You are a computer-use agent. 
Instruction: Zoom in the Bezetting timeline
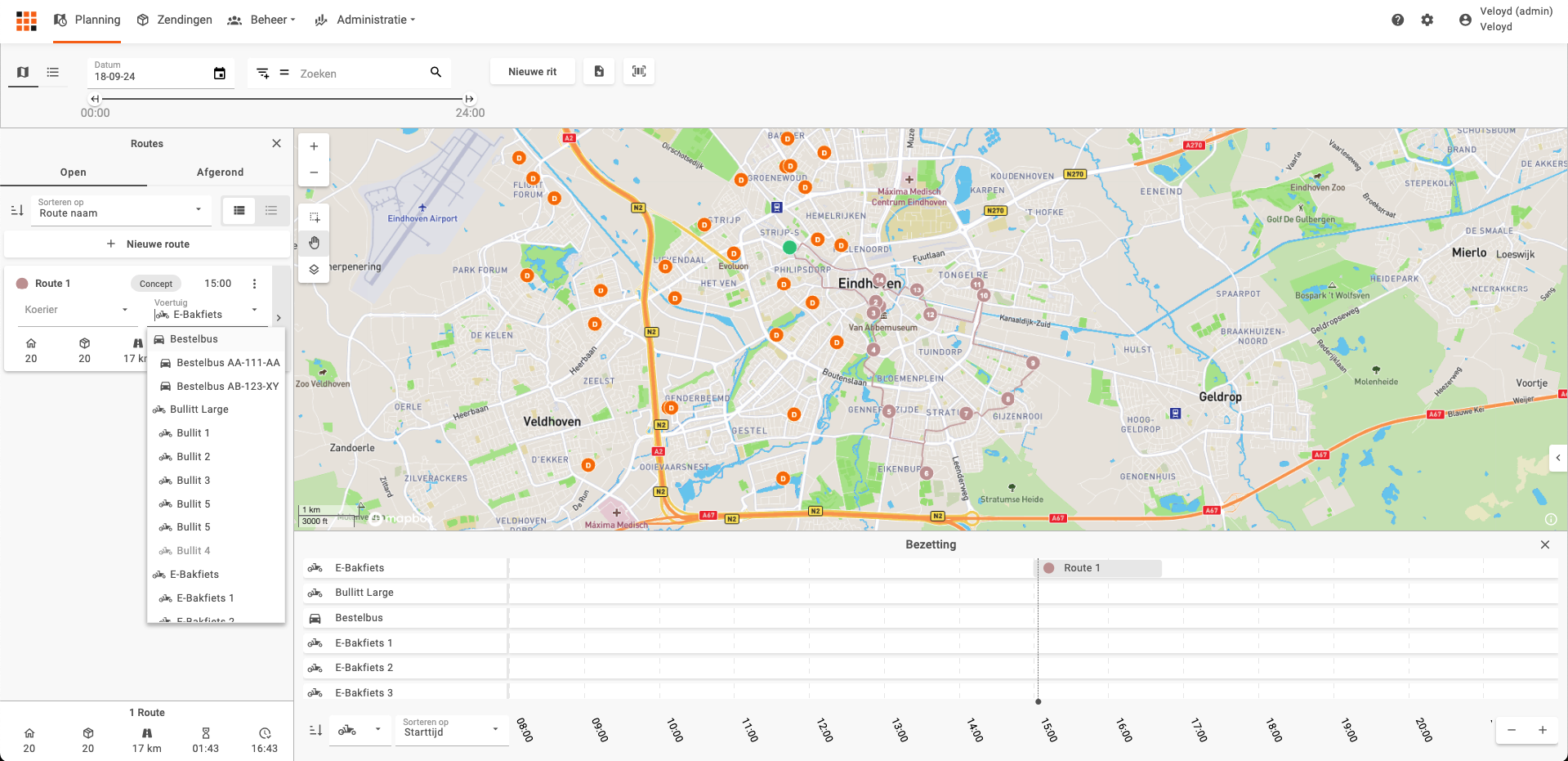click(x=1543, y=730)
